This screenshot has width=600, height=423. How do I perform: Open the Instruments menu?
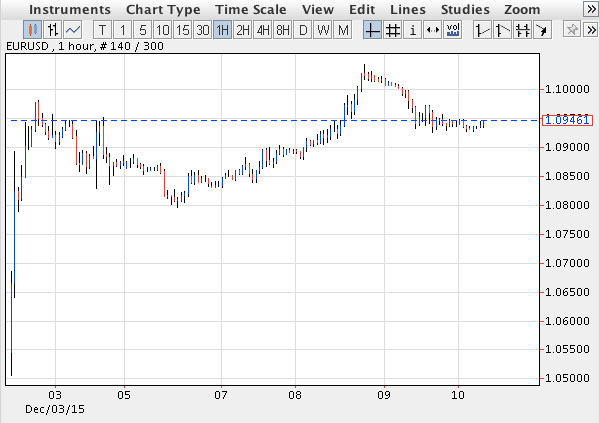click(x=70, y=10)
